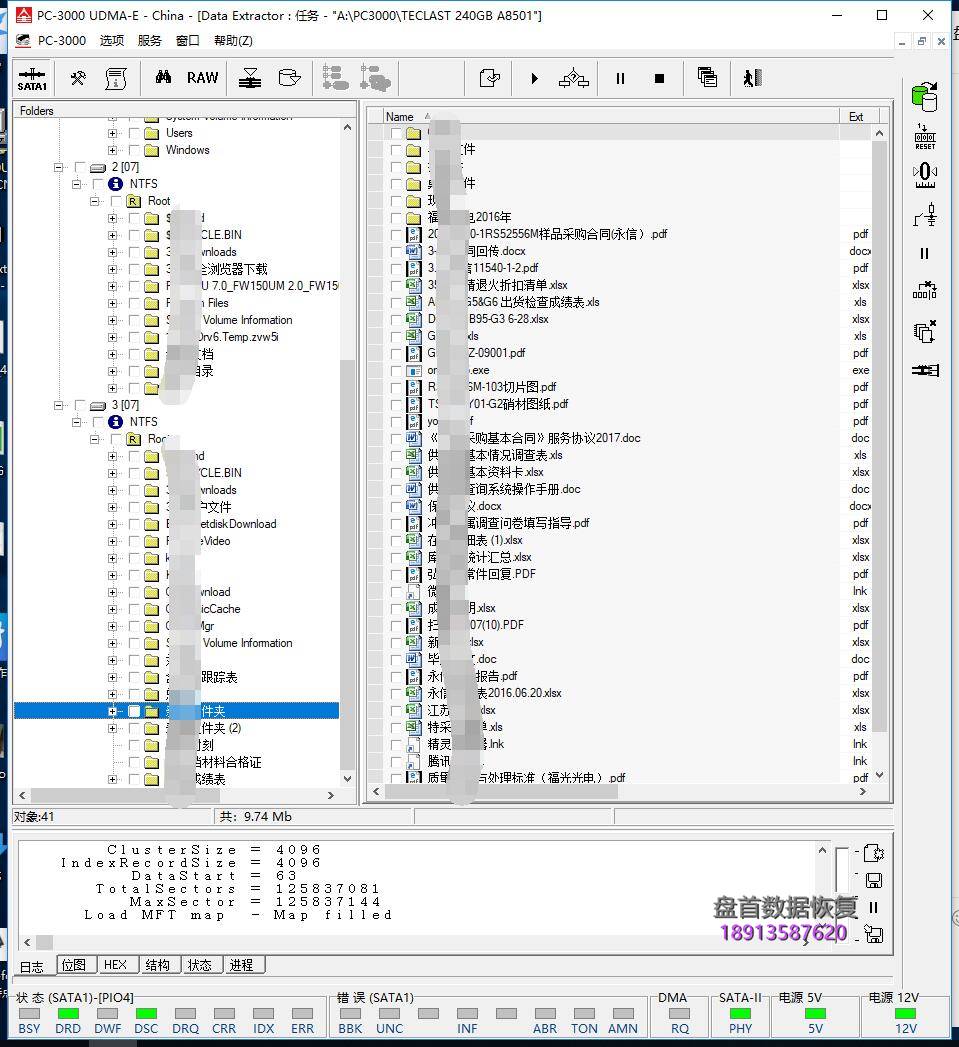Click the SATA1 port icon
The height and width of the screenshot is (1047, 959).
[x=31, y=78]
